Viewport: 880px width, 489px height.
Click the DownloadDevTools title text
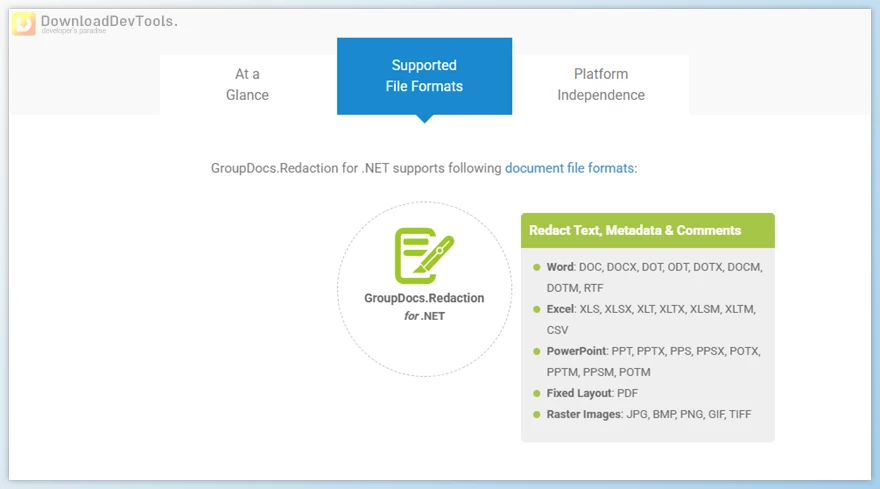click(109, 21)
